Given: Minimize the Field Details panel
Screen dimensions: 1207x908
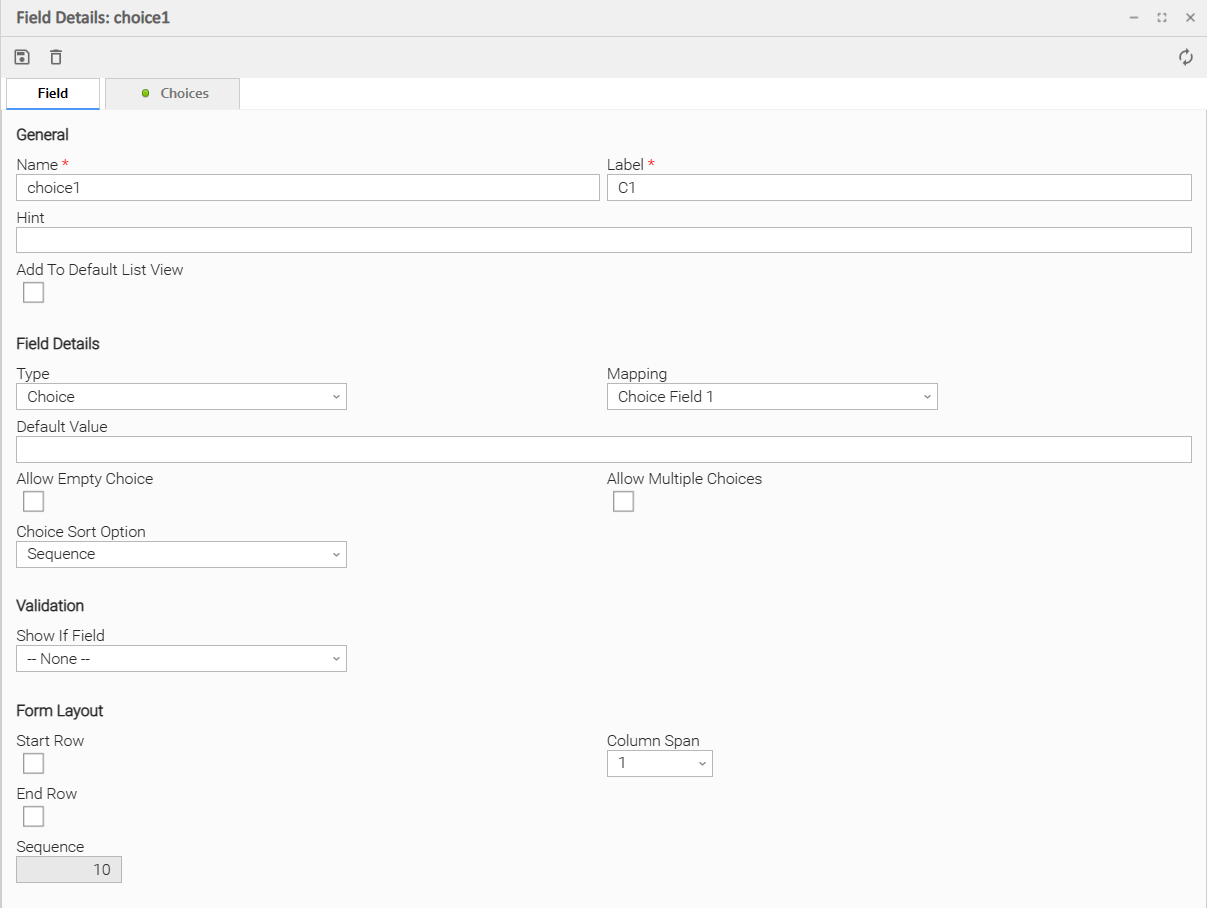Looking at the screenshot, I should click(x=1134, y=18).
